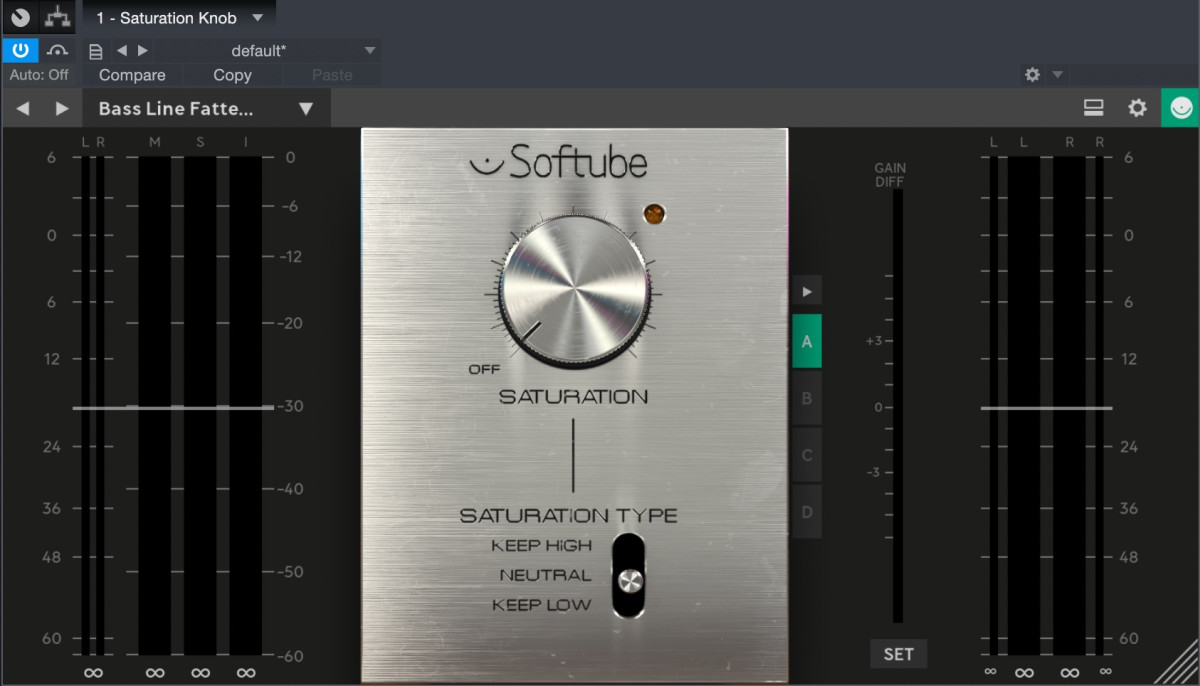The height and width of the screenshot is (686, 1200).
Task: Set saturation type to KEEP HIGH
Action: point(542,546)
